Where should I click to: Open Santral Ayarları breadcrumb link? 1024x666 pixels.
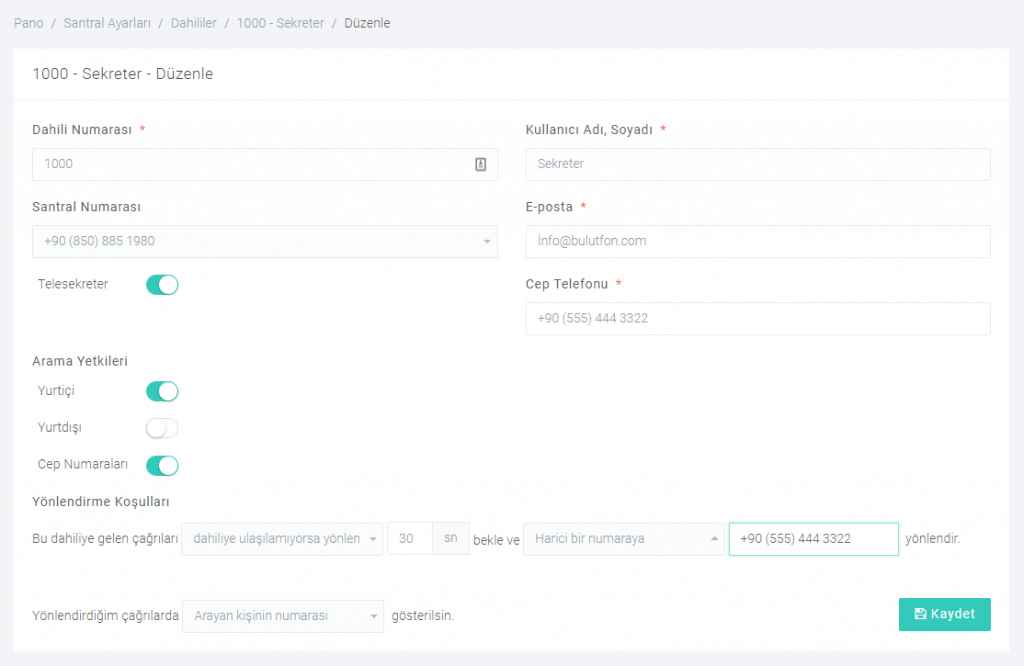(107, 23)
